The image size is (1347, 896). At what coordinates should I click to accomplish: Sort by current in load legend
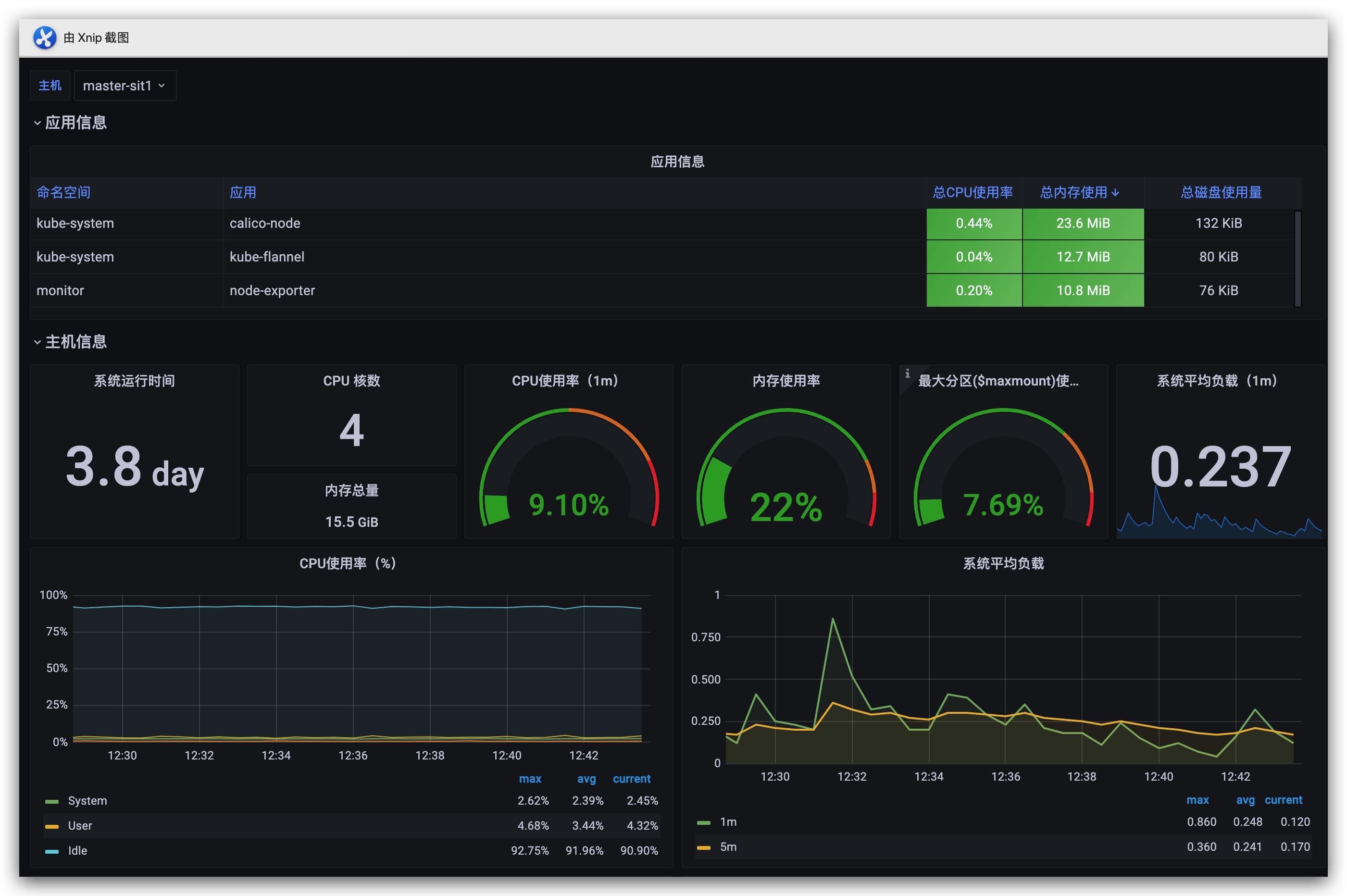[x=1283, y=800]
